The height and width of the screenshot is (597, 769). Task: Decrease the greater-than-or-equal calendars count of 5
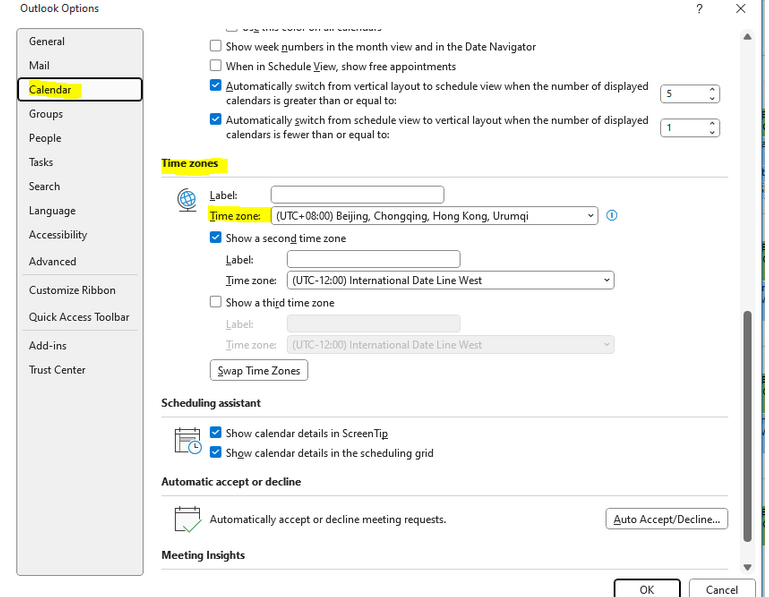tap(712, 98)
